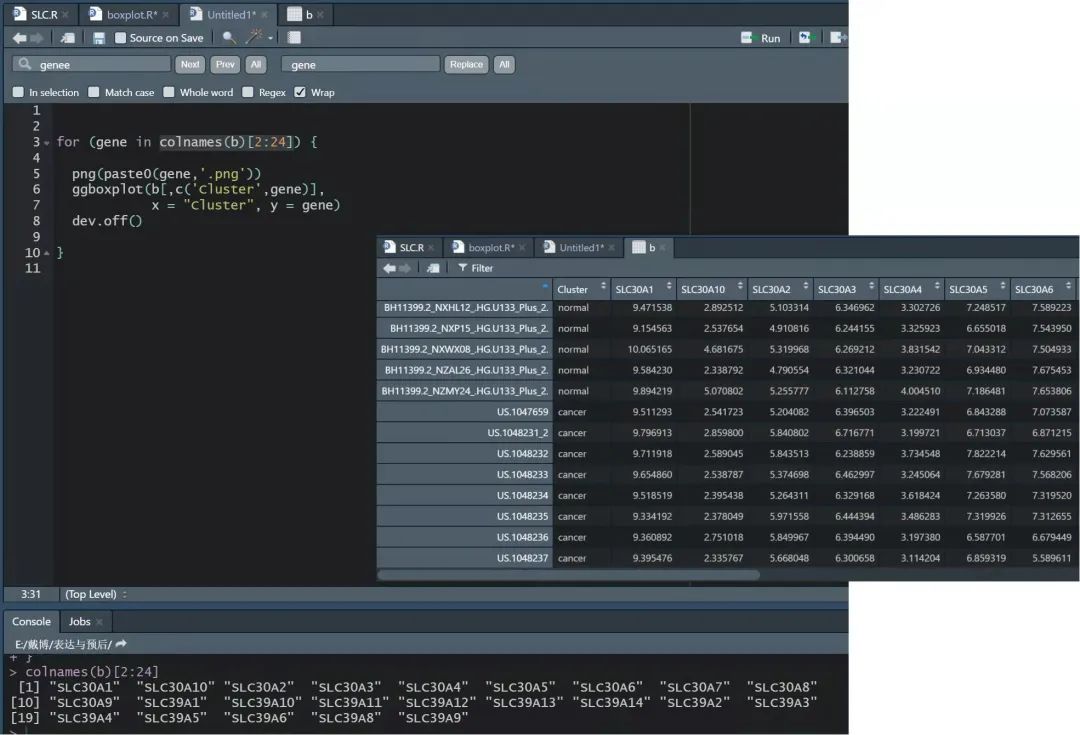Close the boxplot.R* tab in the editor
This screenshot has width=1080, height=735.
coord(166,14)
